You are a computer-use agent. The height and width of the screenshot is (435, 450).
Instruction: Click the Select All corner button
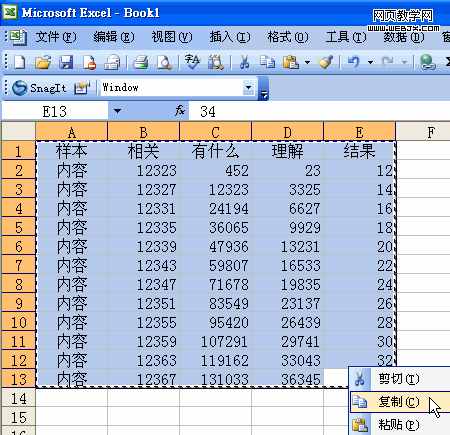coord(19,131)
